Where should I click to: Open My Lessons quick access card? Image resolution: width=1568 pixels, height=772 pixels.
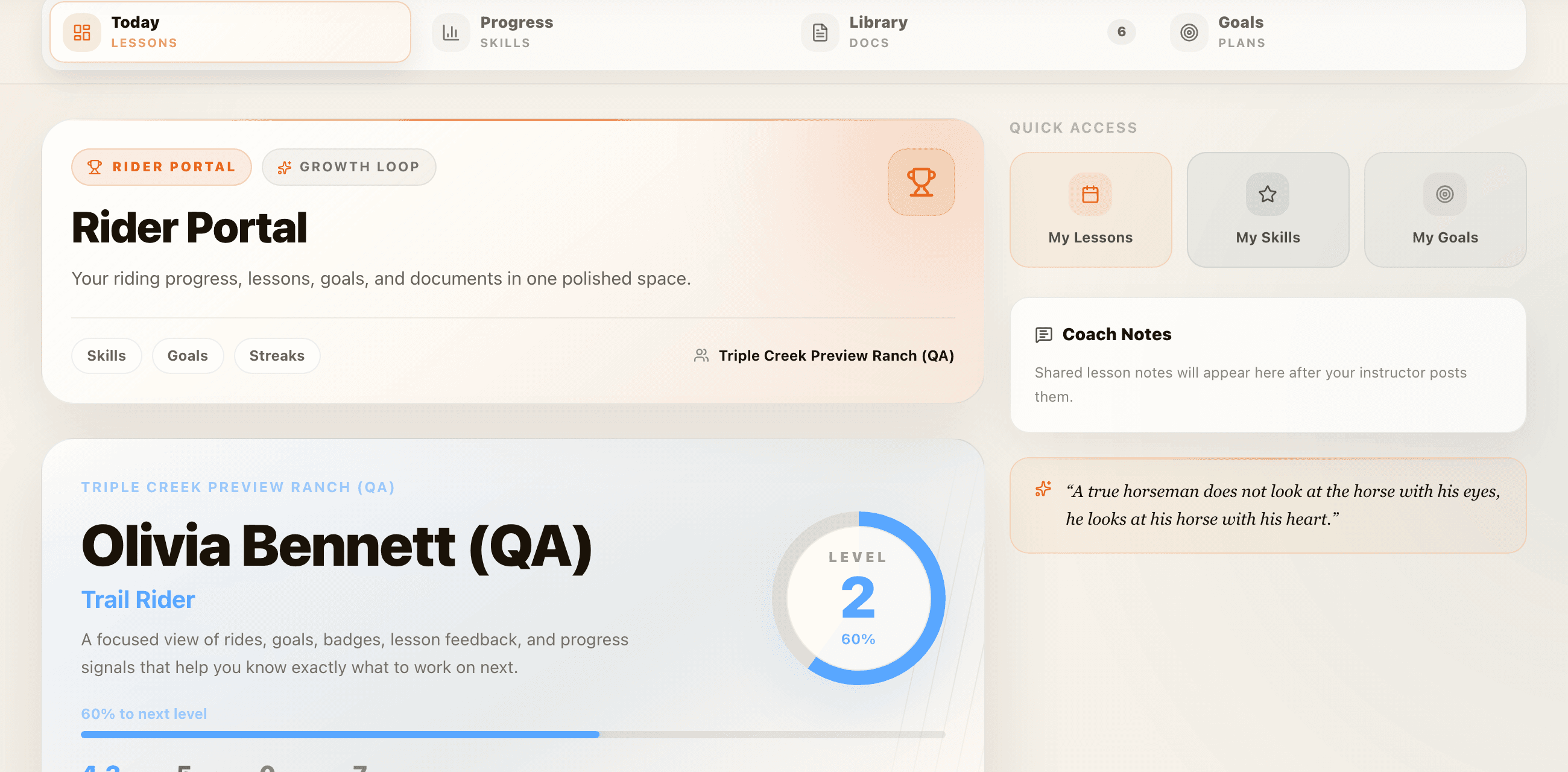click(x=1090, y=209)
